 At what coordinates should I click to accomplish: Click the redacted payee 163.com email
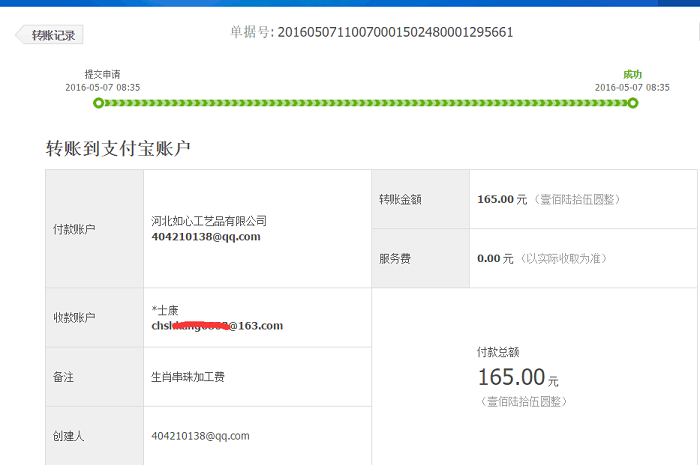coord(217,325)
